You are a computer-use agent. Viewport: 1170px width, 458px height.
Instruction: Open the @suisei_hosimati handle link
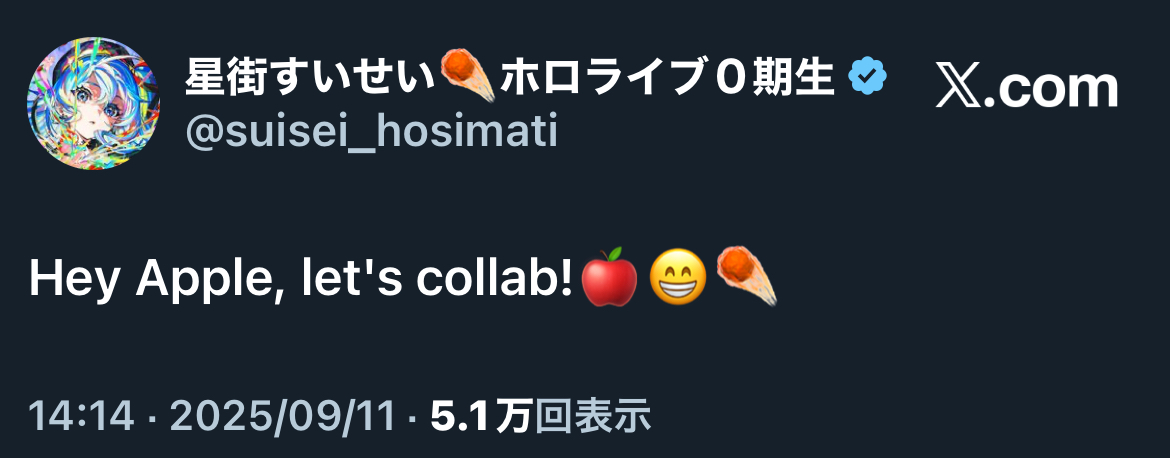371,134
